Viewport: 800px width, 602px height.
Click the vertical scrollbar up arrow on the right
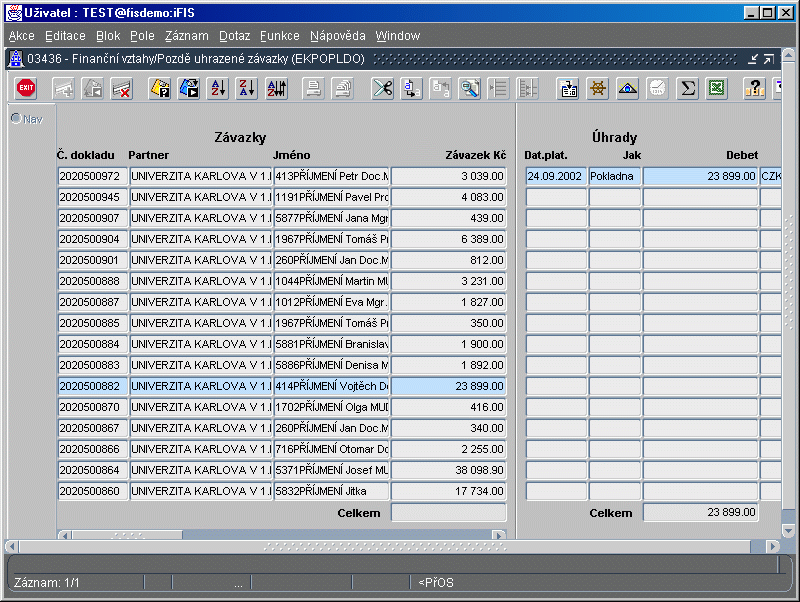pos(788,54)
